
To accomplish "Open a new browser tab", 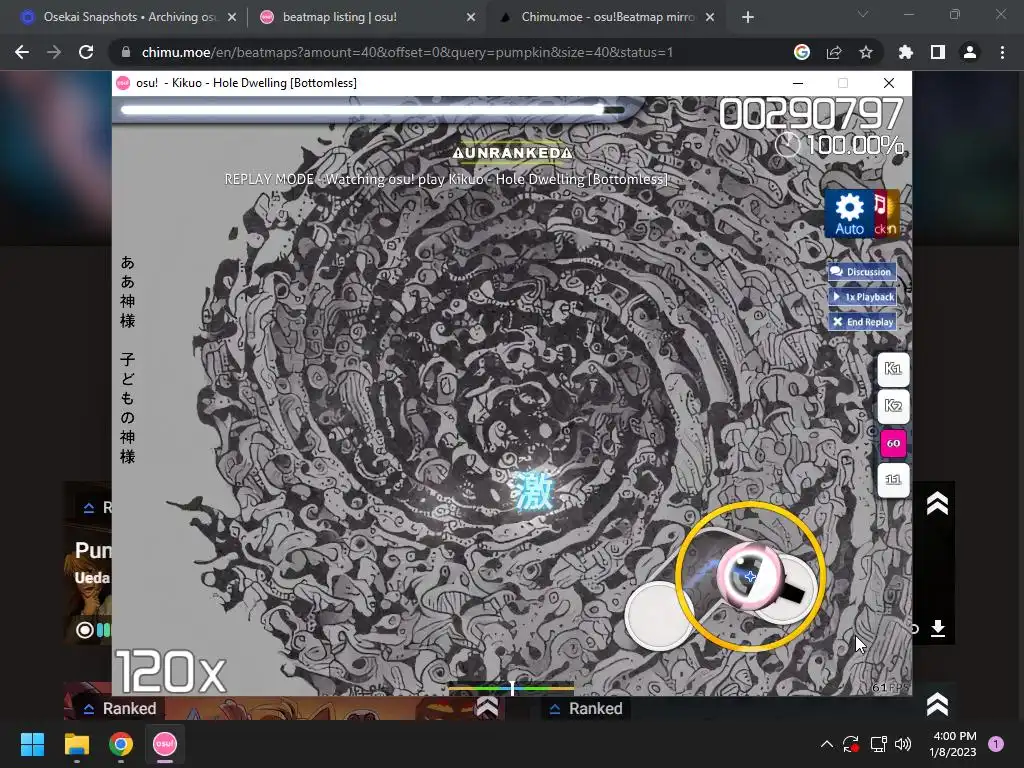I will [748, 18].
